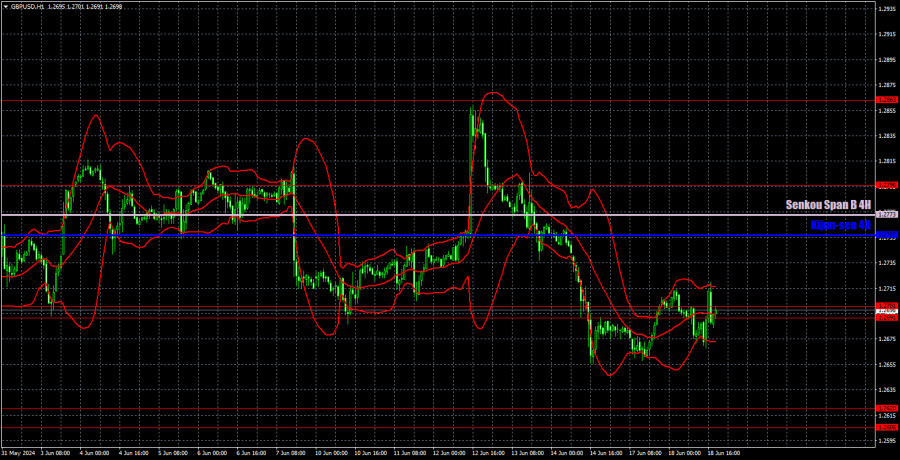Click the 1.2895 price scale value

click(886, 60)
